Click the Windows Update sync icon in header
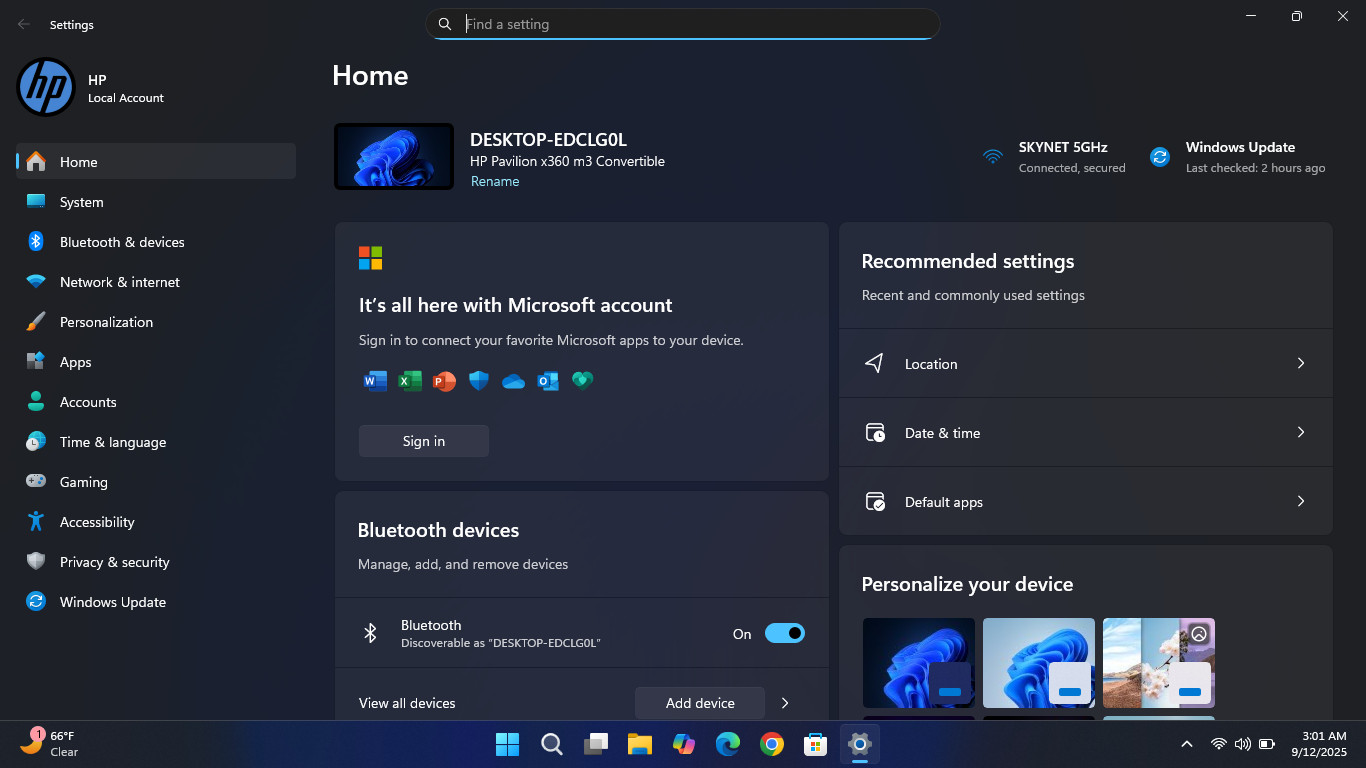Image resolution: width=1366 pixels, height=768 pixels. pos(1160,157)
